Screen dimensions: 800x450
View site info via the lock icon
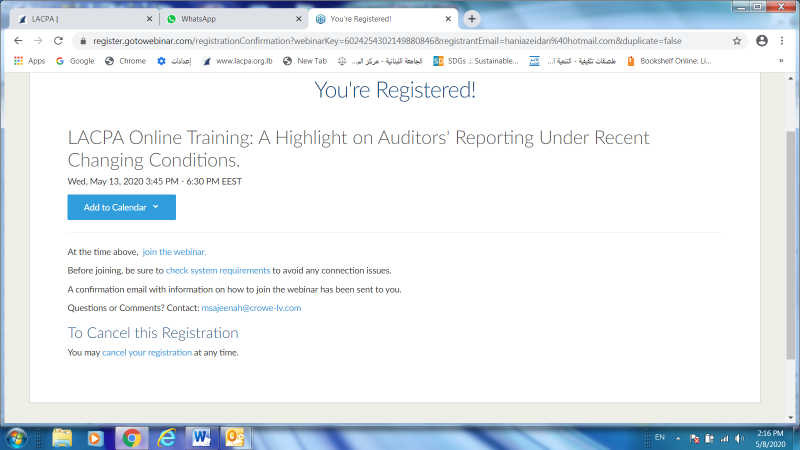tap(83, 41)
